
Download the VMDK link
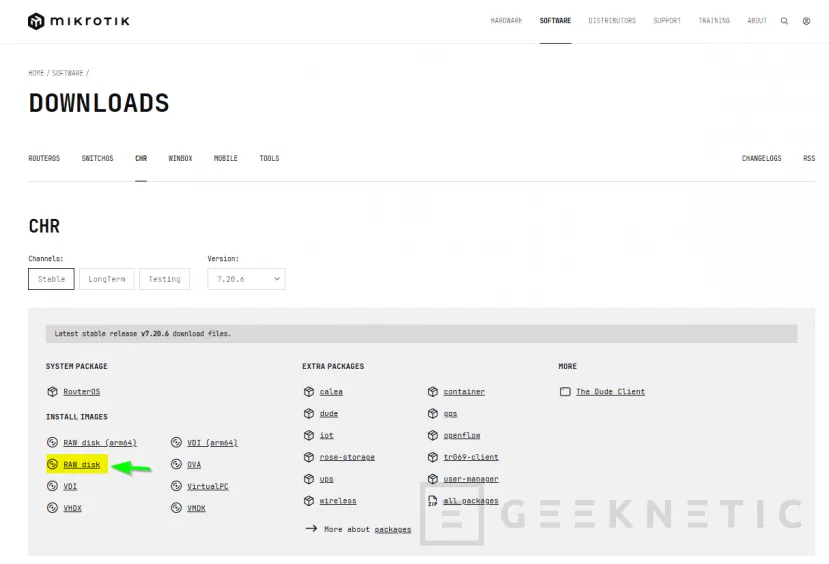tap(196, 508)
